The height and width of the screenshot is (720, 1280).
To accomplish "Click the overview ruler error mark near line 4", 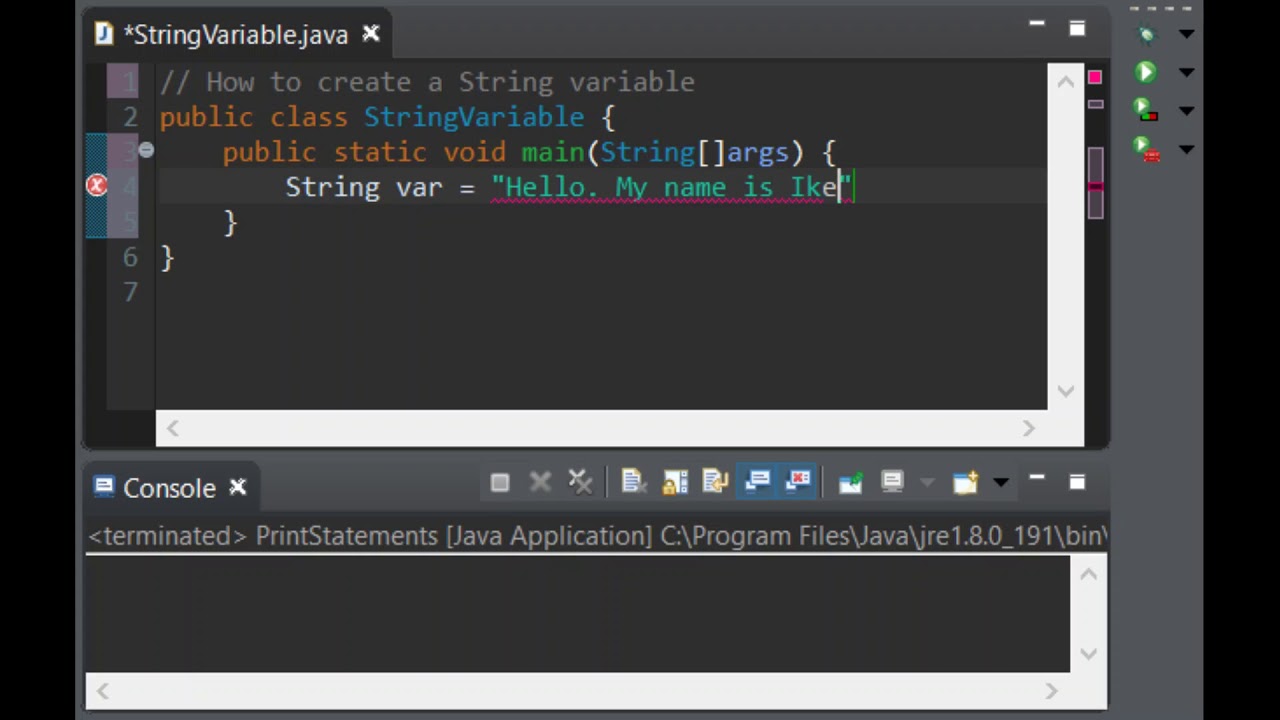I will (x=1096, y=187).
